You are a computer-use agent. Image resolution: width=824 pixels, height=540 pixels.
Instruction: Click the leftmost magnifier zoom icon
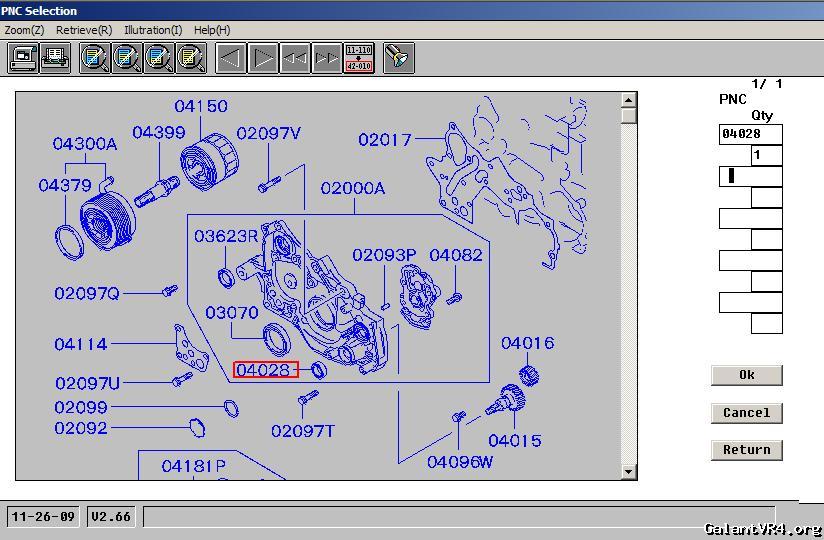[x=95, y=58]
